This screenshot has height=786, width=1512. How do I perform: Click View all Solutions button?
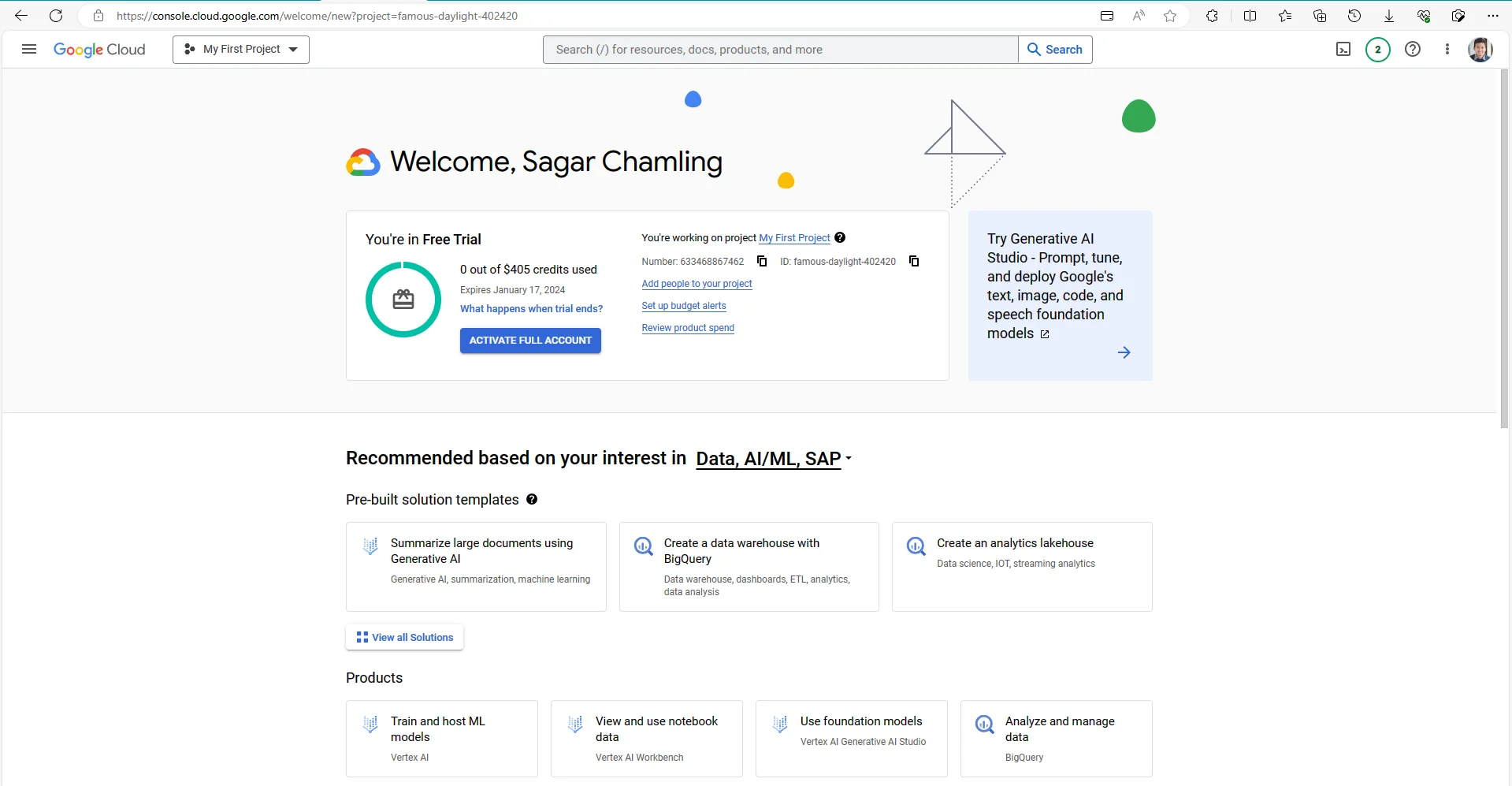click(404, 637)
